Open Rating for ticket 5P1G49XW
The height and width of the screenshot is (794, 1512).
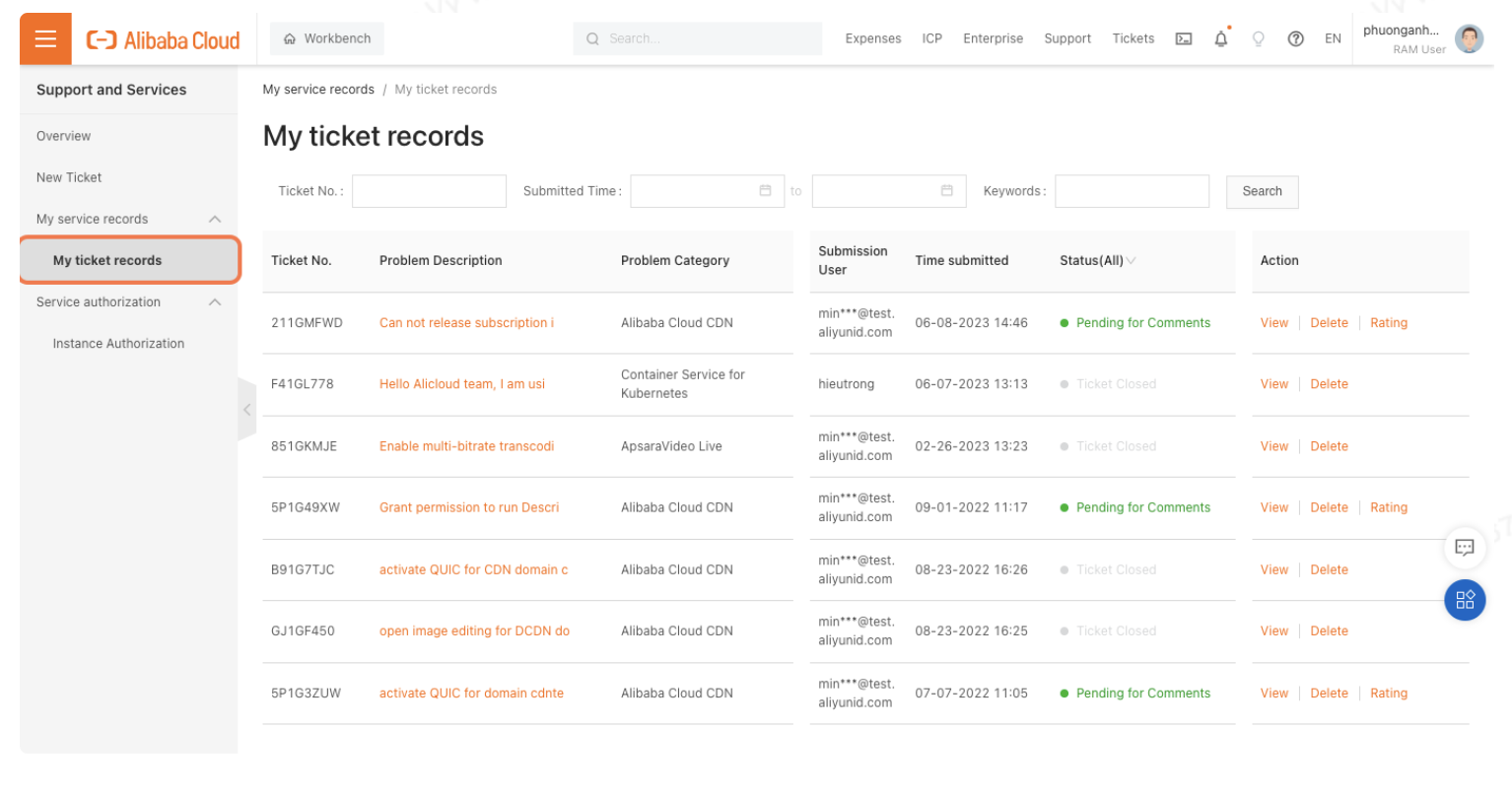pyautogui.click(x=1389, y=507)
